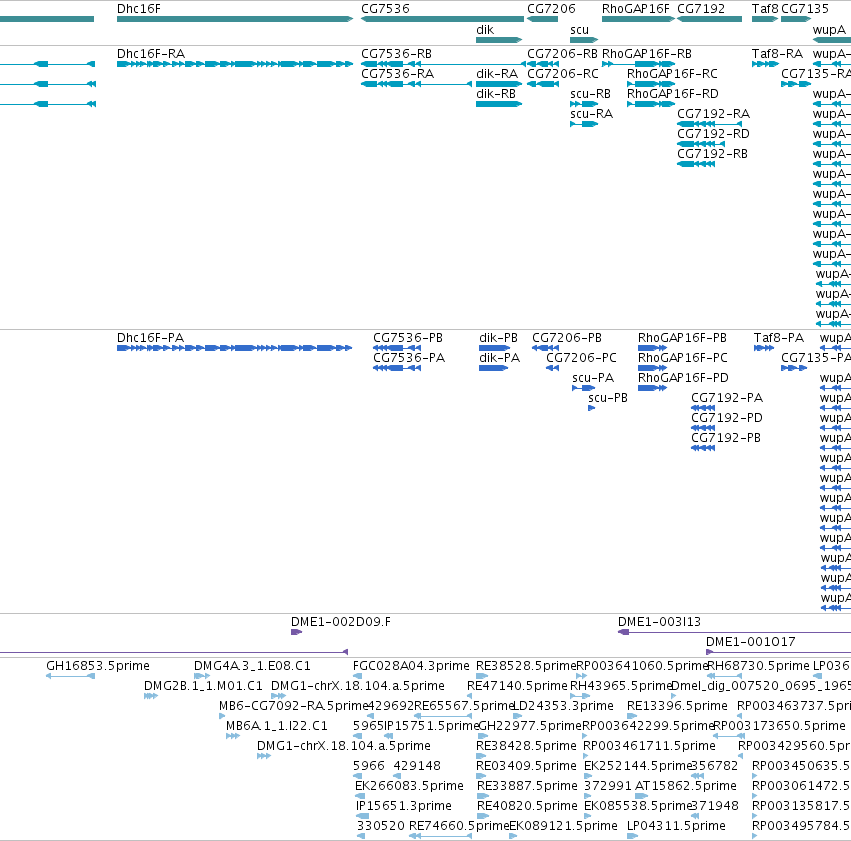Select the "CG7536" gene label
This screenshot has width=851, height=841.
[385, 9]
